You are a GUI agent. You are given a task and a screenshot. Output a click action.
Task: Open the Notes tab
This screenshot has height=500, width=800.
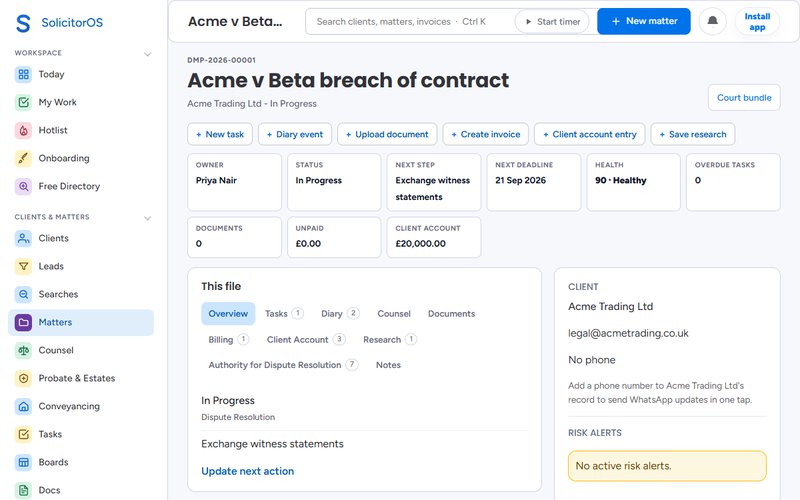[388, 365]
